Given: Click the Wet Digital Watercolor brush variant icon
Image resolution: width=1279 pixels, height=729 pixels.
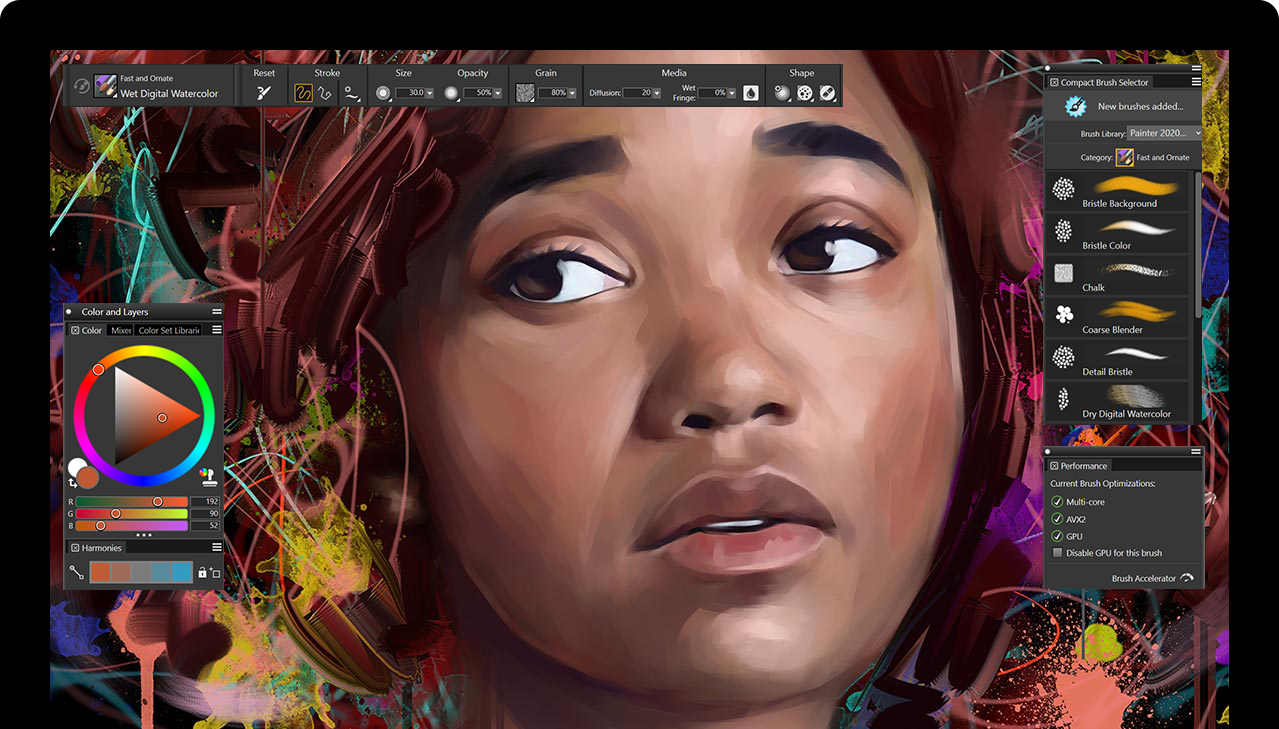Looking at the screenshot, I should pos(105,86).
